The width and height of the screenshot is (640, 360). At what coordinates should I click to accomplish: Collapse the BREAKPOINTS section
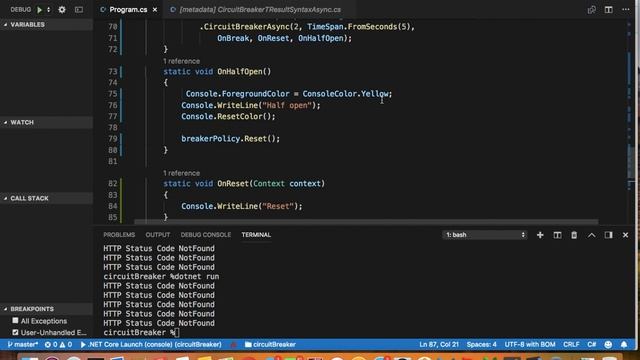click(x=47, y=309)
